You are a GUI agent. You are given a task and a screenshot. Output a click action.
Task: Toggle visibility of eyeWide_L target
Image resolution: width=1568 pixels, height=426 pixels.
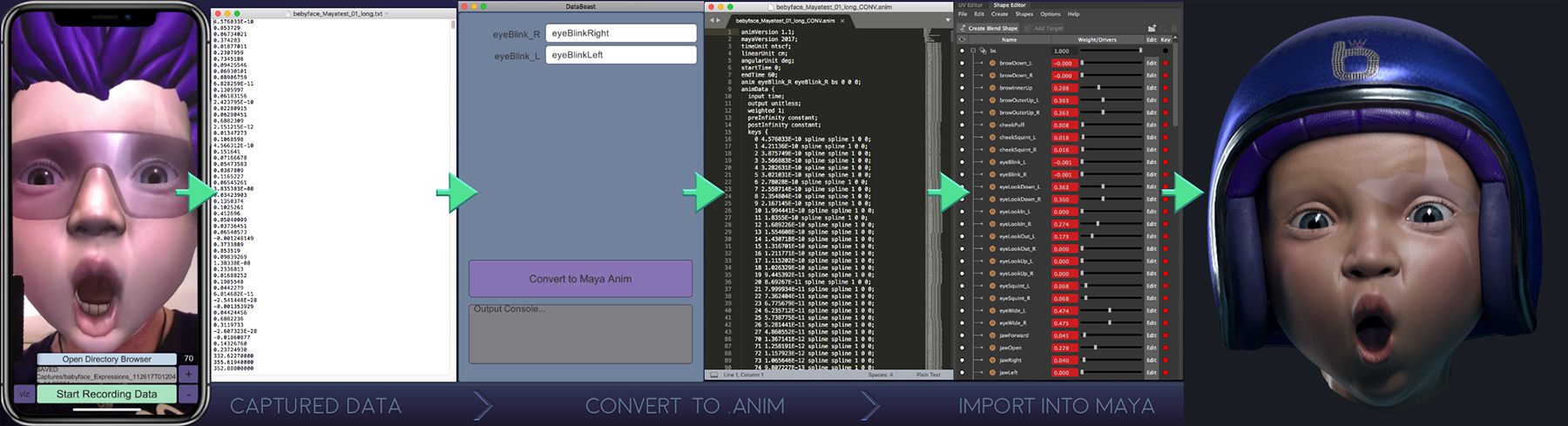[963, 311]
